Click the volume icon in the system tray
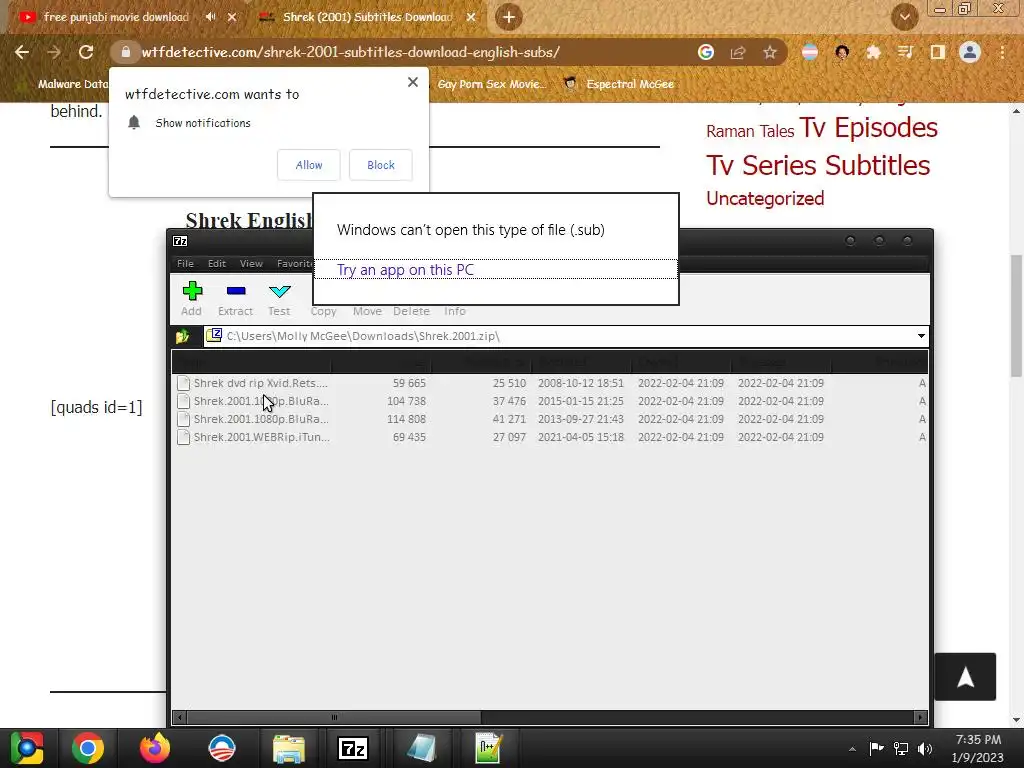Screen dimensions: 1024x768 [925, 749]
